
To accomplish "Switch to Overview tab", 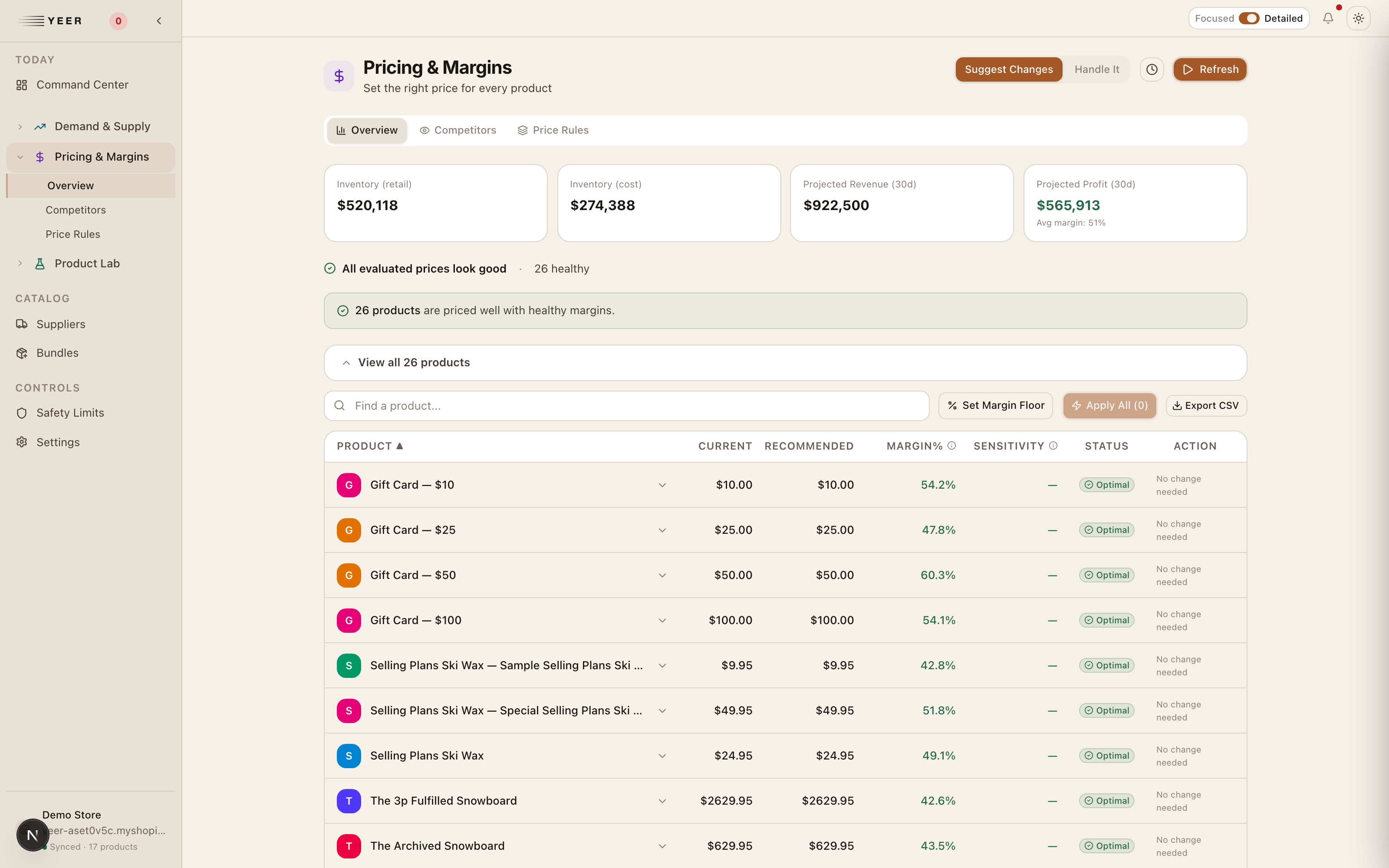I will point(367,130).
